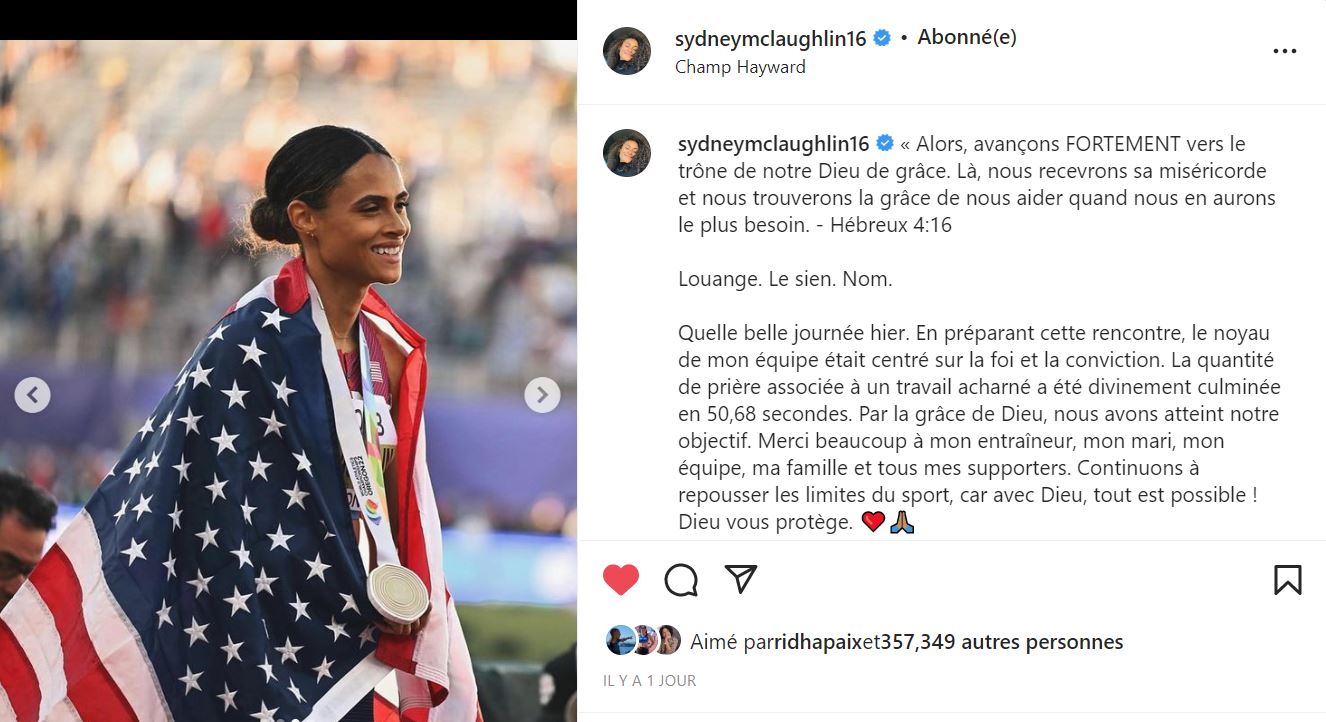Open sydneymclaughlin16 profile picture in header

point(627,51)
